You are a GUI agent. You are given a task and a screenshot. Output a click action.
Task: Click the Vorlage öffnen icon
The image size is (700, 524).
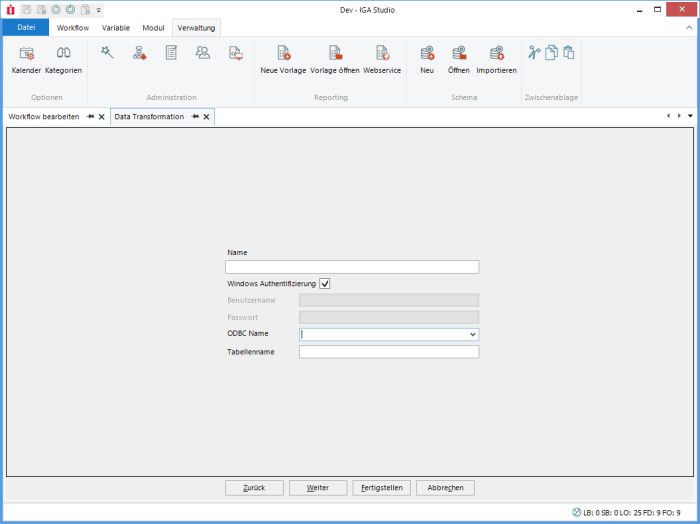pos(335,59)
